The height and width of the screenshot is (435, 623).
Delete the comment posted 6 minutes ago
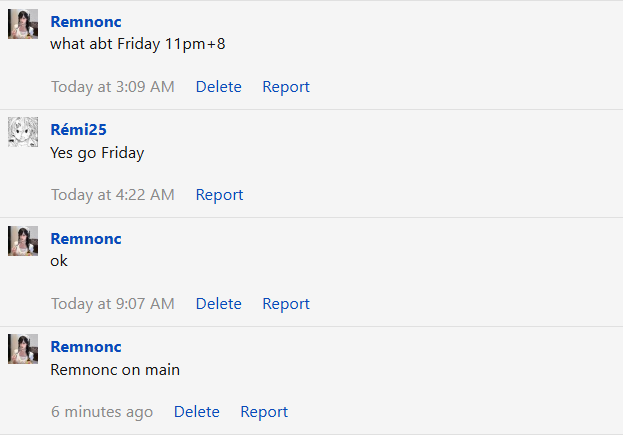(197, 412)
